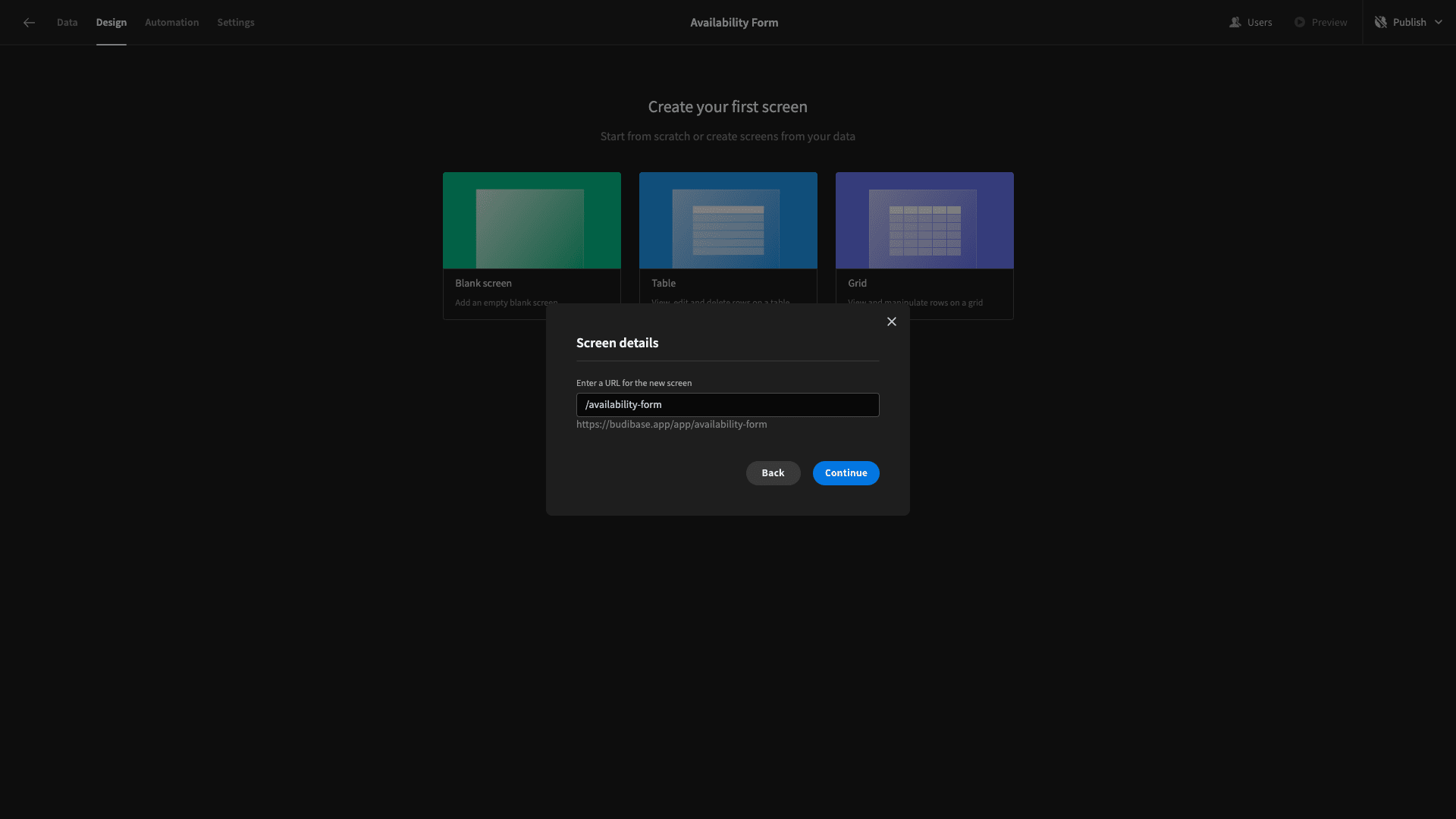Go to the Settings tab

[236, 23]
